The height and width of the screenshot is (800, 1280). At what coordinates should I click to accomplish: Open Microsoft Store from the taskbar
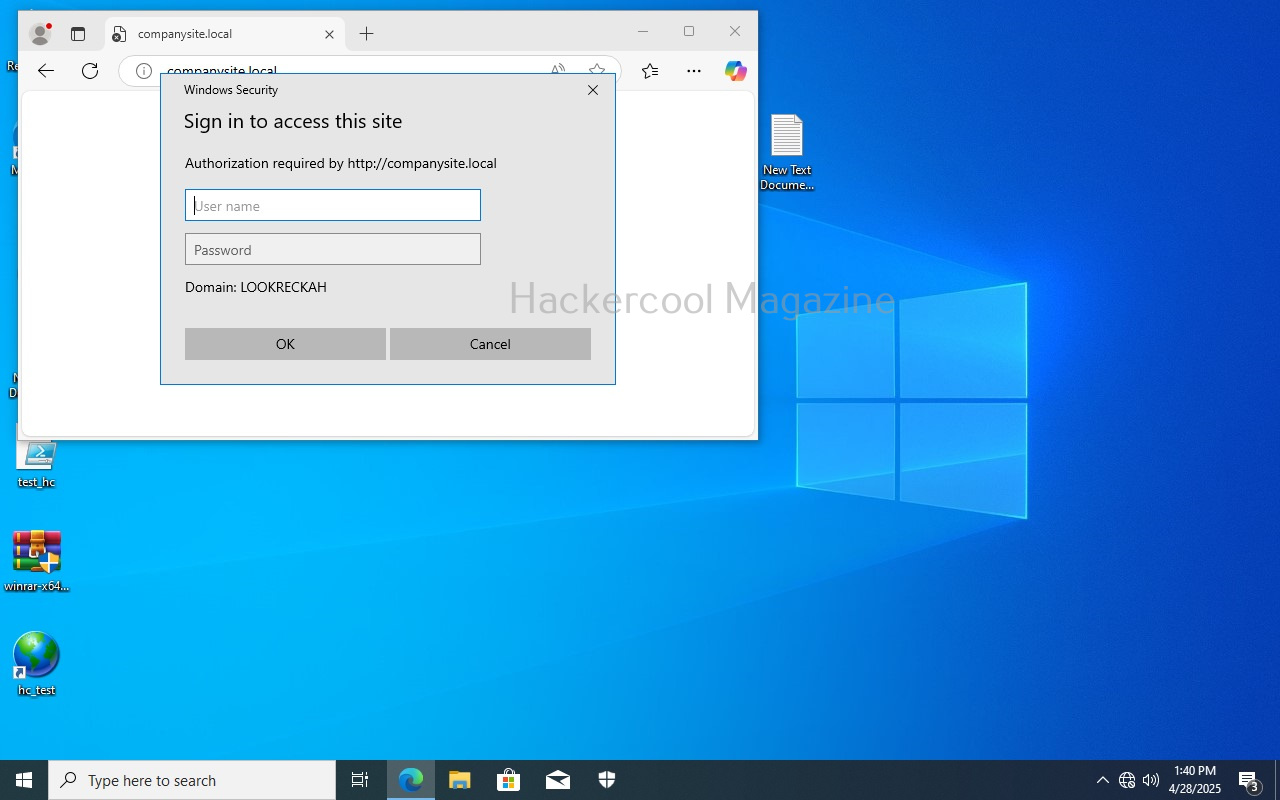[509, 780]
